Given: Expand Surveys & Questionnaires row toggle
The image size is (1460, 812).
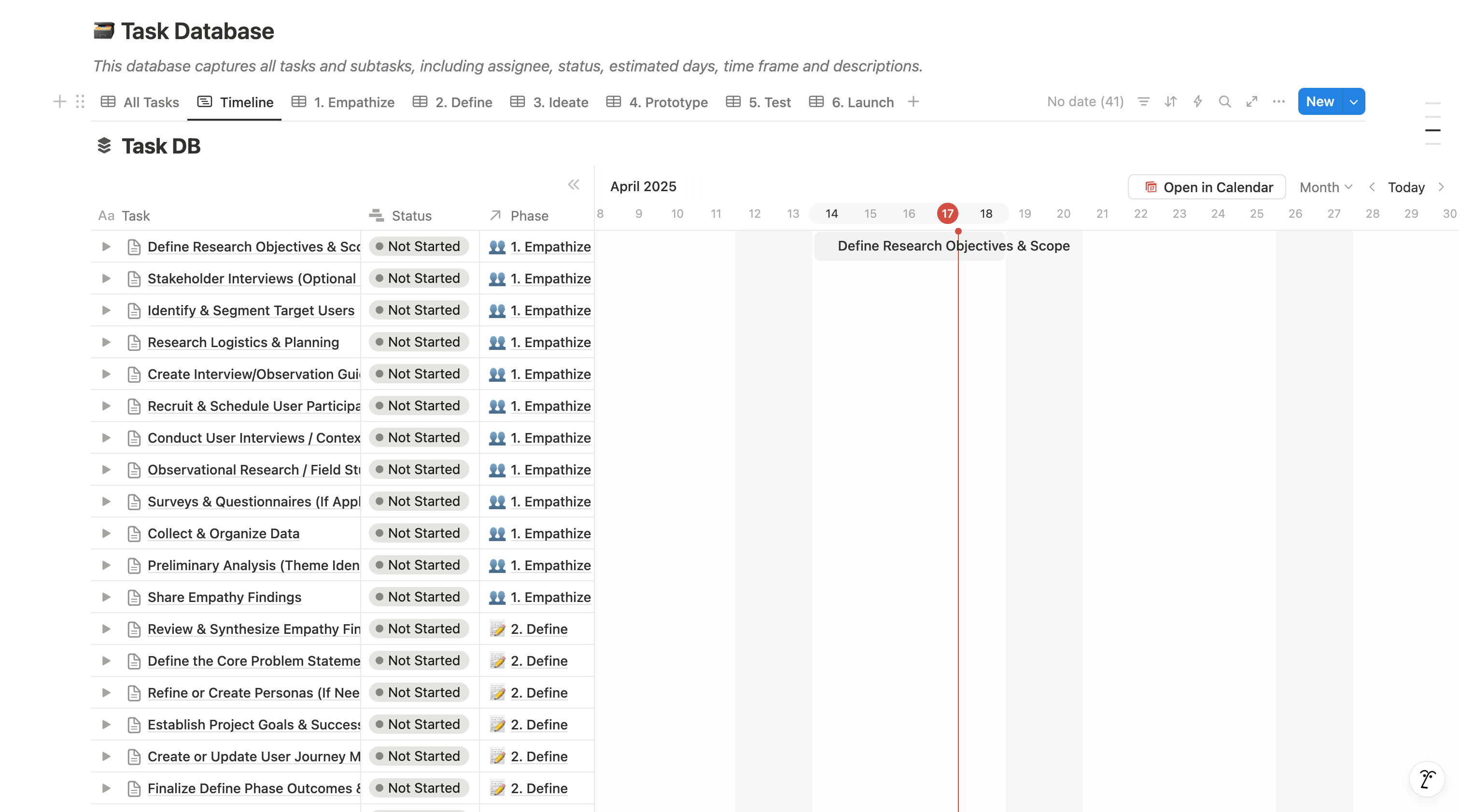Looking at the screenshot, I should tap(105, 502).
